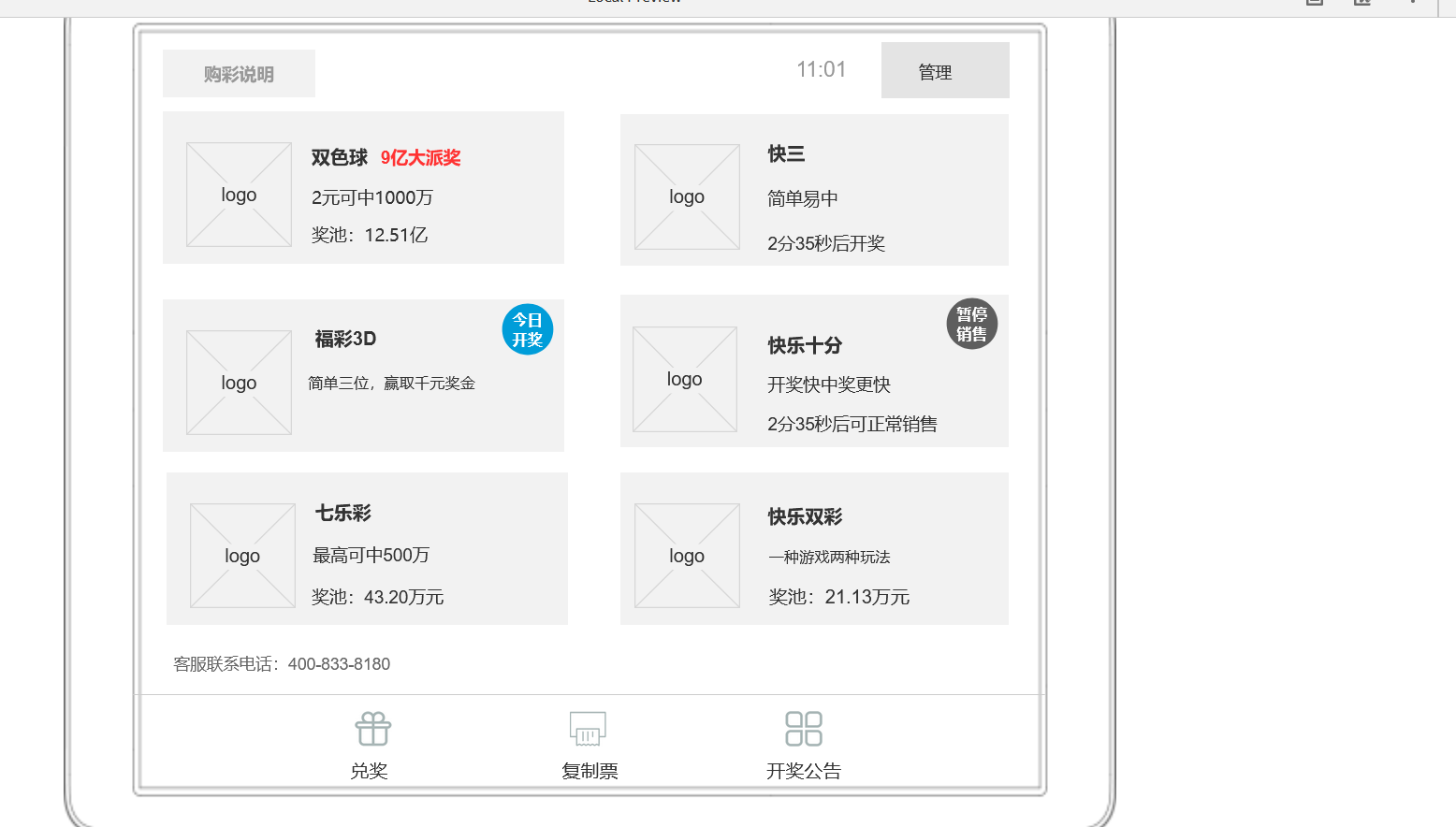Open 复制票 ticket icon
This screenshot has height=827, width=1456.
pyautogui.click(x=589, y=729)
